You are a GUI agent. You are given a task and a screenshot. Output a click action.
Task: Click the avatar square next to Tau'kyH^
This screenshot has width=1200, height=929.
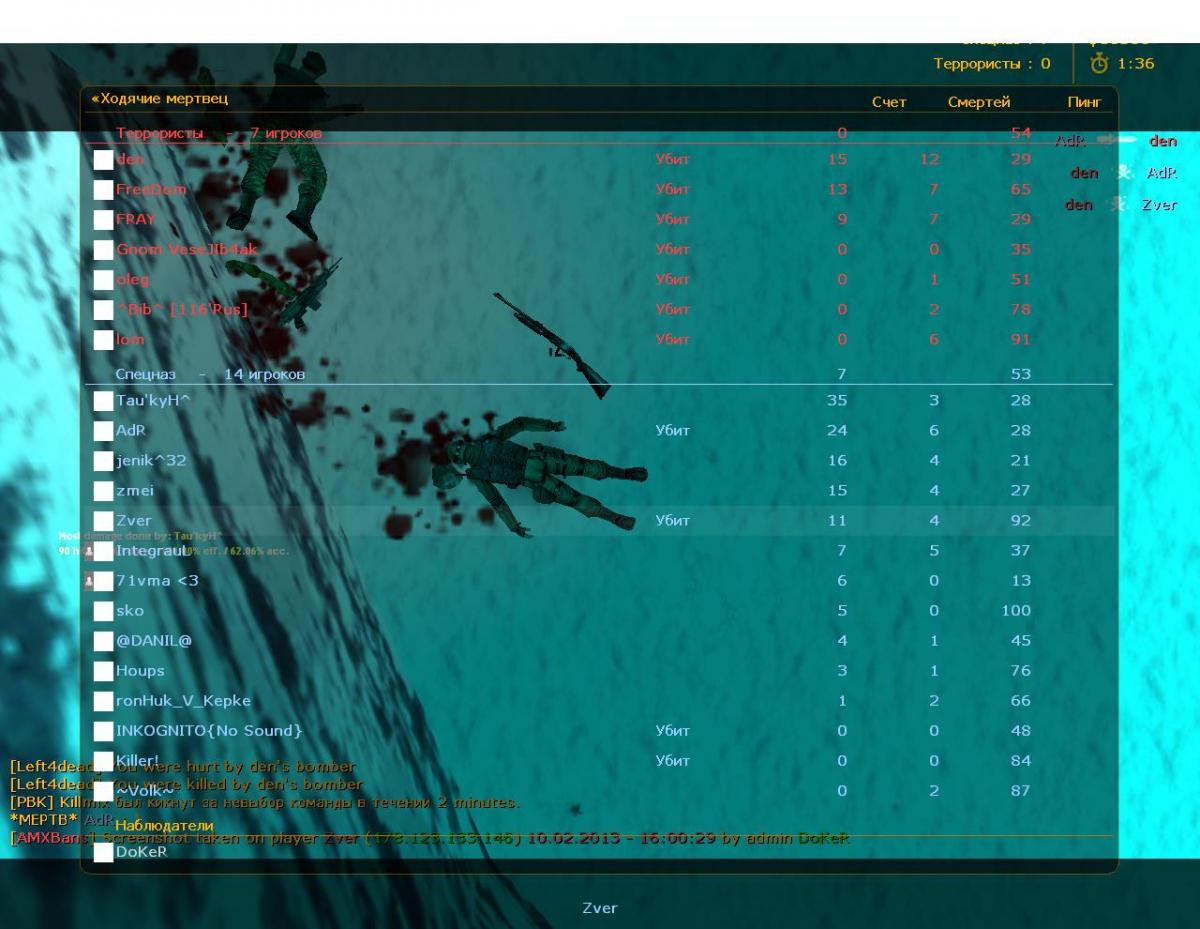pos(103,401)
